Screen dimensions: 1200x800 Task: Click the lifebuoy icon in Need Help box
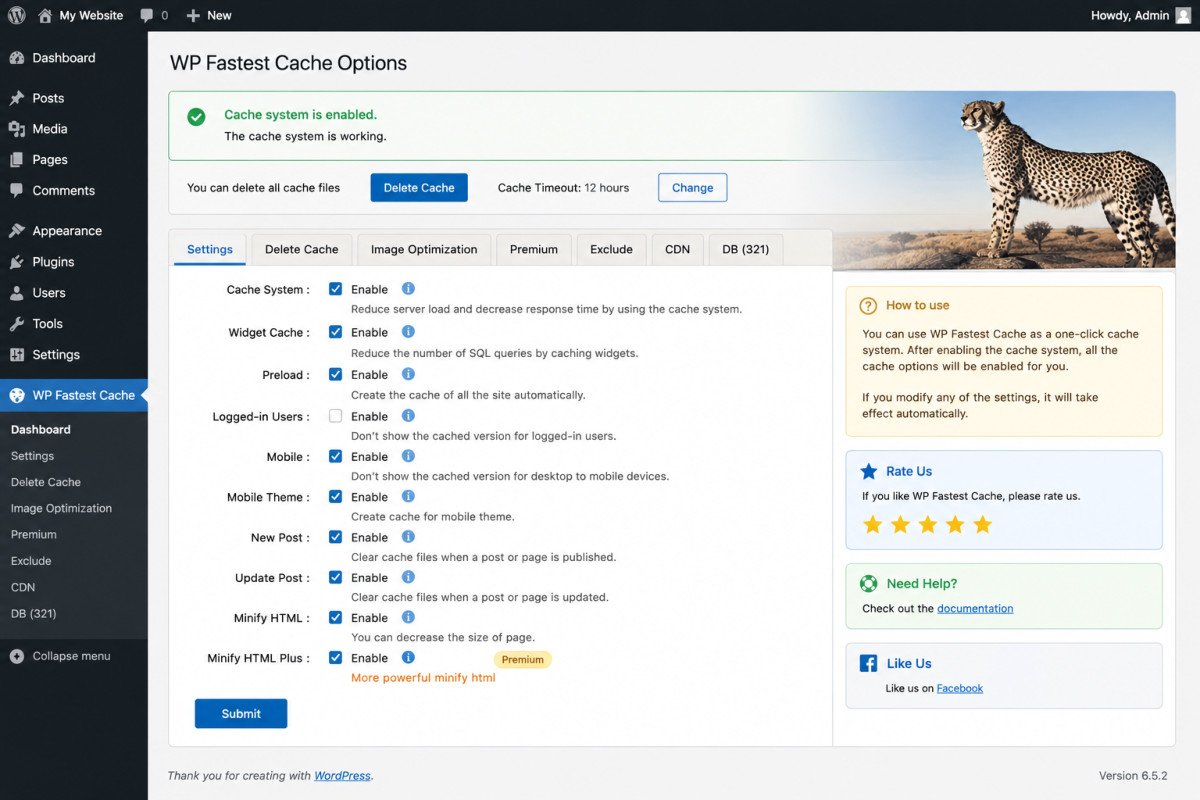click(868, 583)
